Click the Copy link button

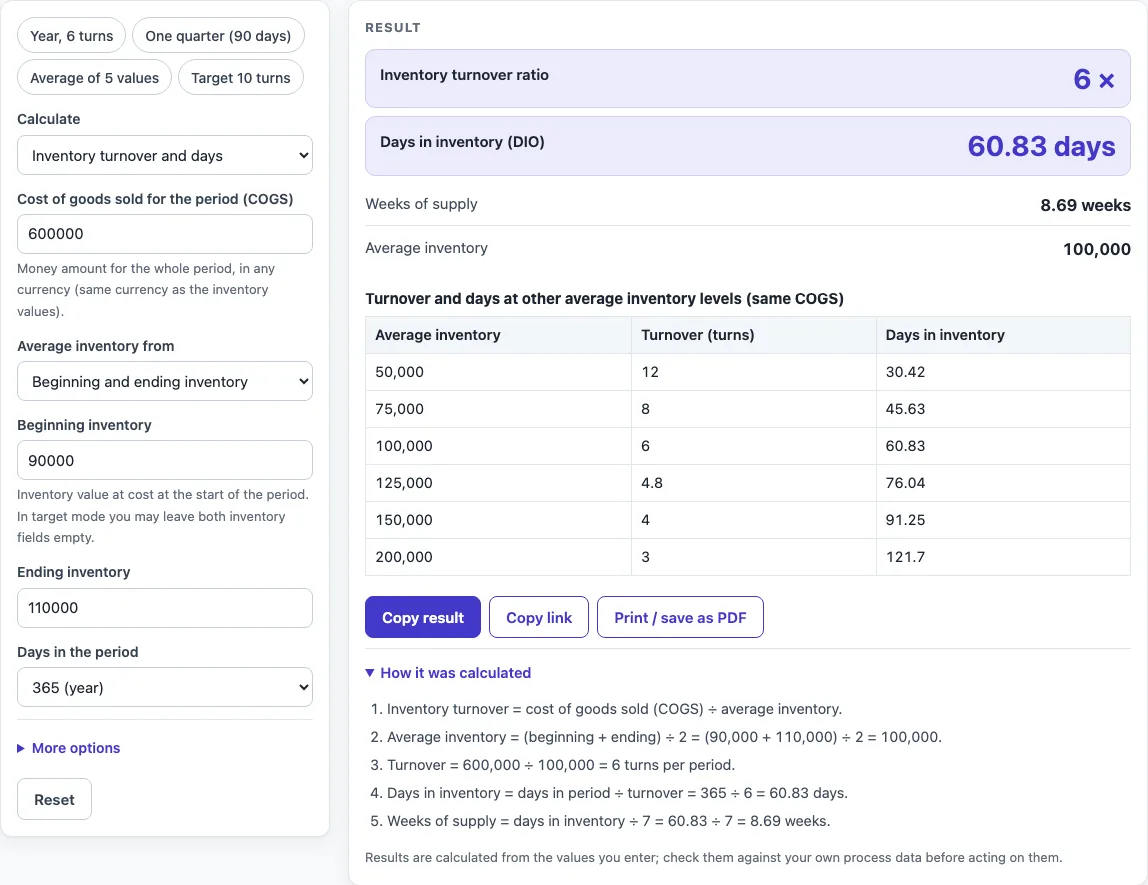pyautogui.click(x=539, y=617)
